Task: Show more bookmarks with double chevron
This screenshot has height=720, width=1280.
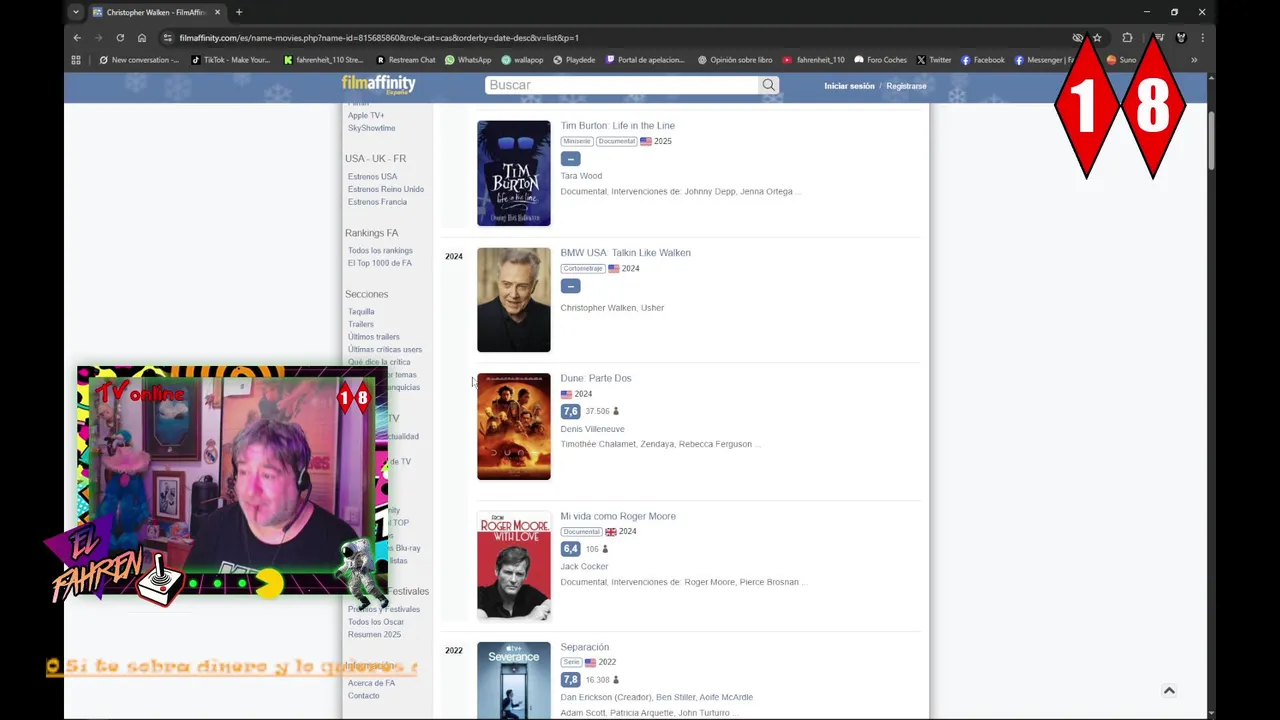Action: (1194, 60)
